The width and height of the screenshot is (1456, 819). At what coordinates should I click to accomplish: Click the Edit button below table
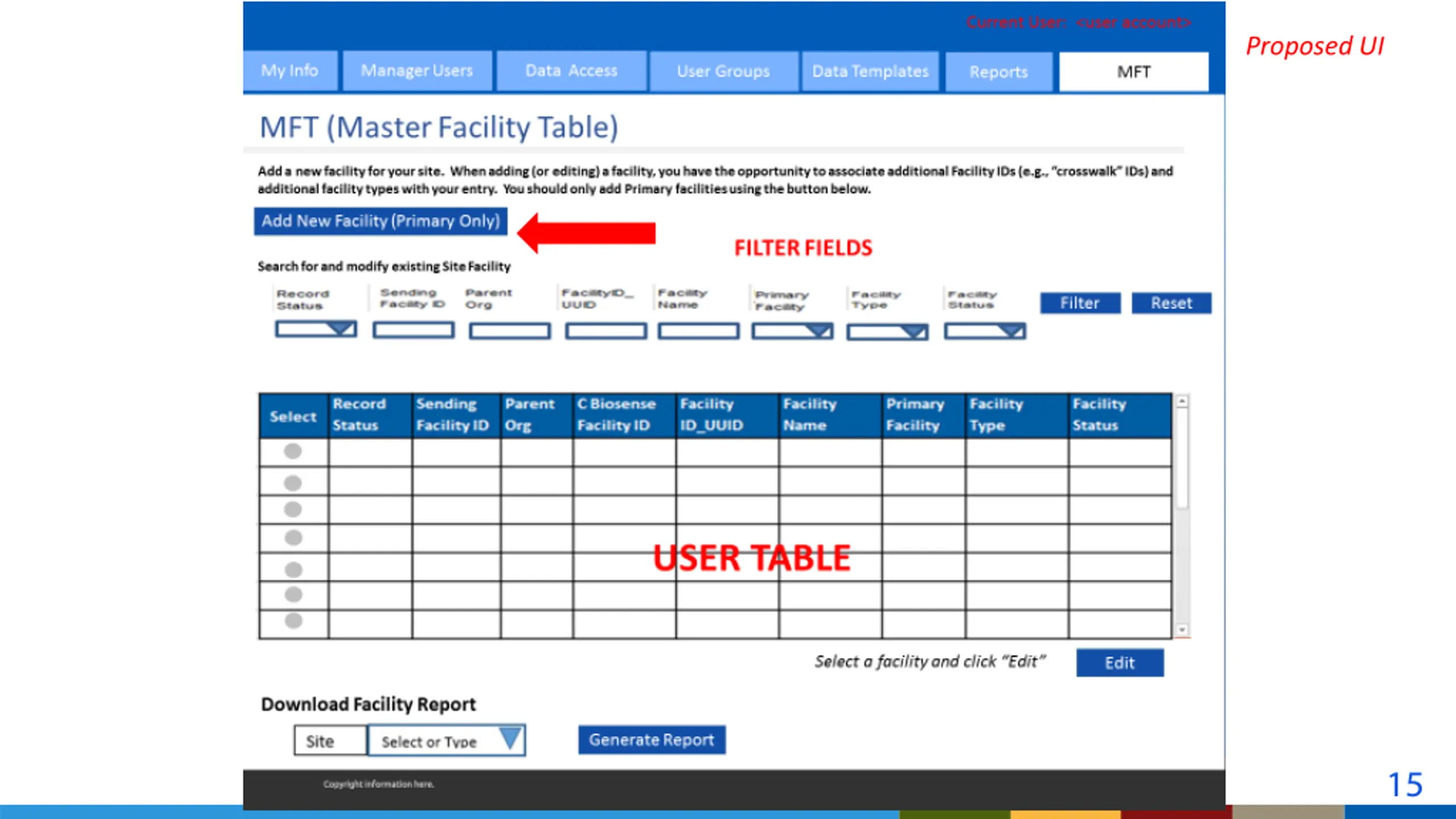point(1119,663)
